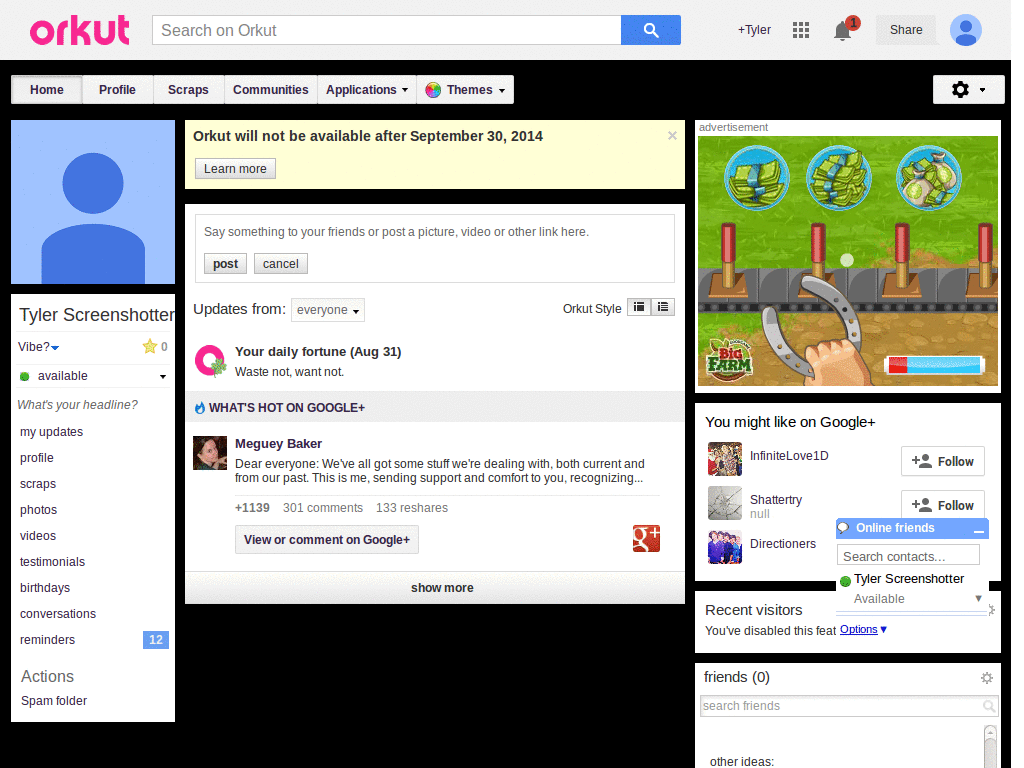Click the What's your headline field

tap(78, 405)
